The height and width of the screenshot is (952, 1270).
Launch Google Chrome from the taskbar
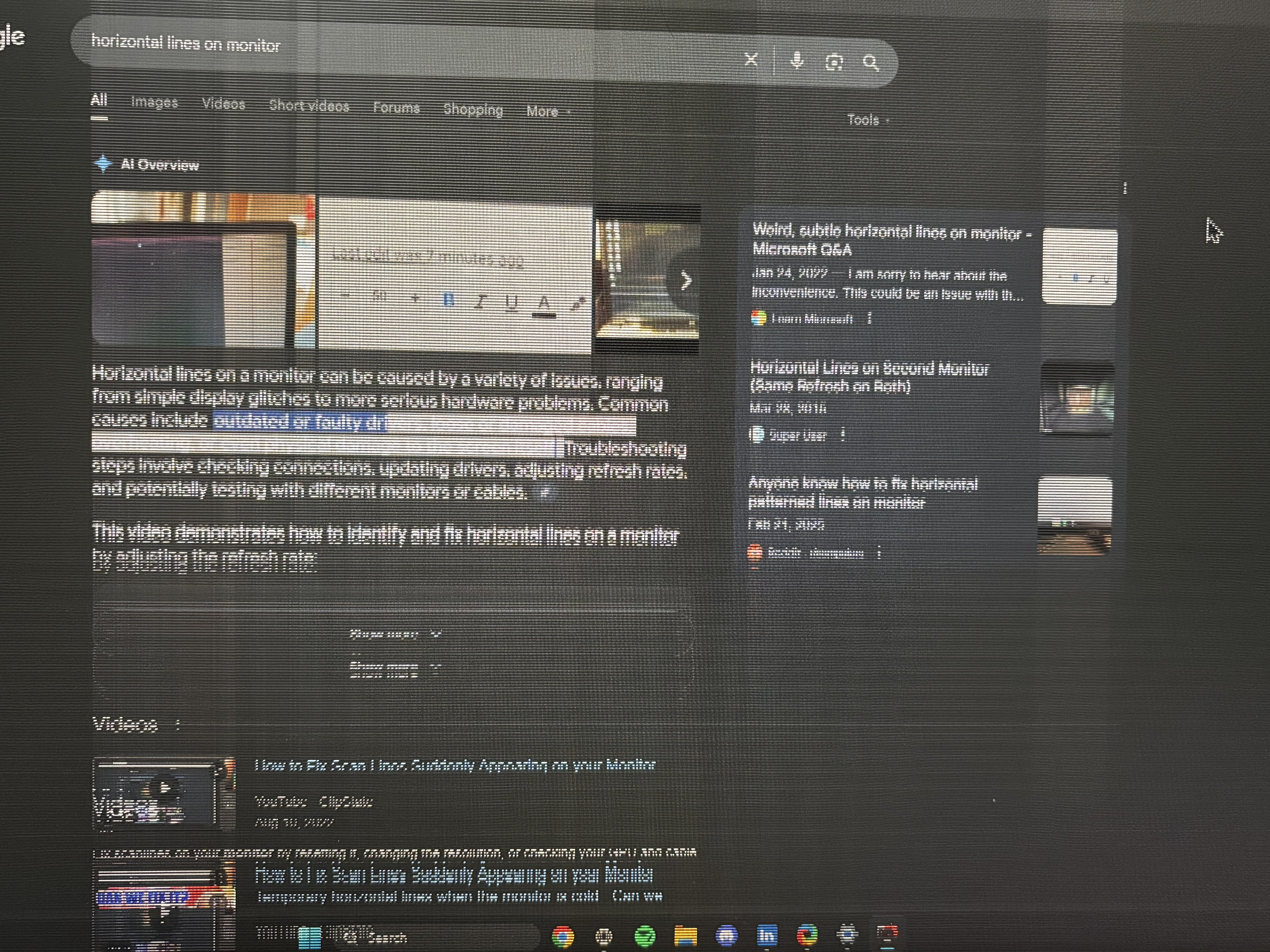pyautogui.click(x=563, y=936)
